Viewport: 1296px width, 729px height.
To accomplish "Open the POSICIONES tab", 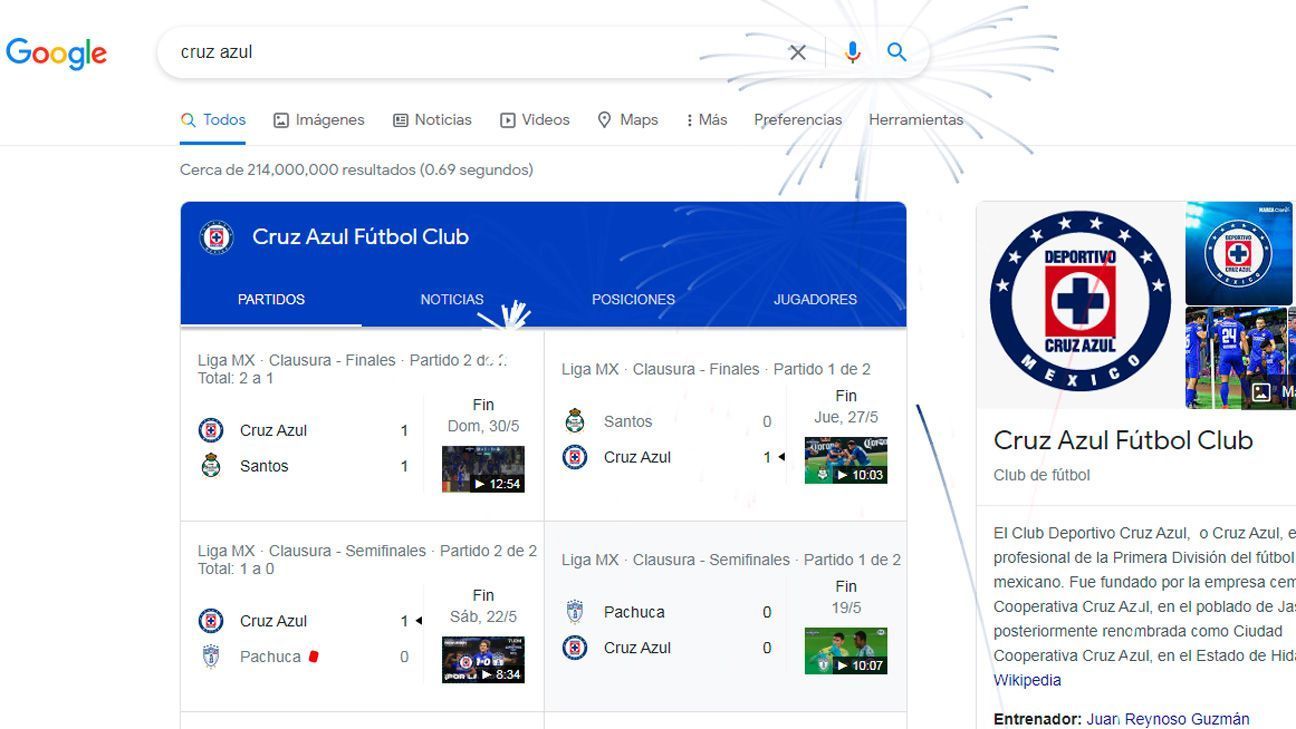I will click(633, 299).
